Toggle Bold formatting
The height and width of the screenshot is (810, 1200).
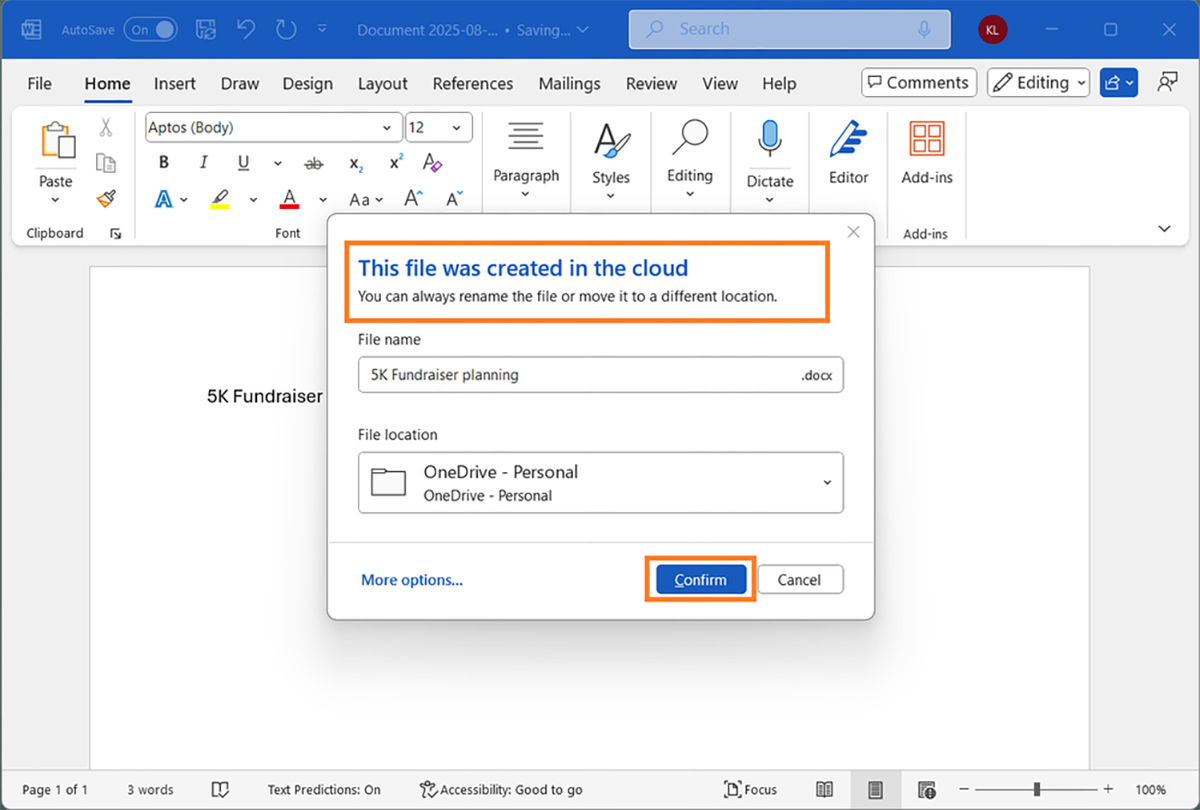[x=164, y=163]
